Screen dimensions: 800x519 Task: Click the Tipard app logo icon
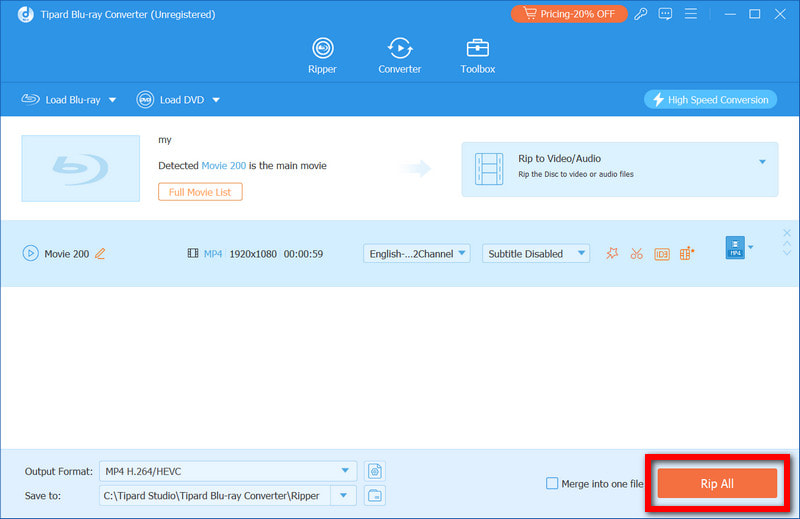[26, 14]
